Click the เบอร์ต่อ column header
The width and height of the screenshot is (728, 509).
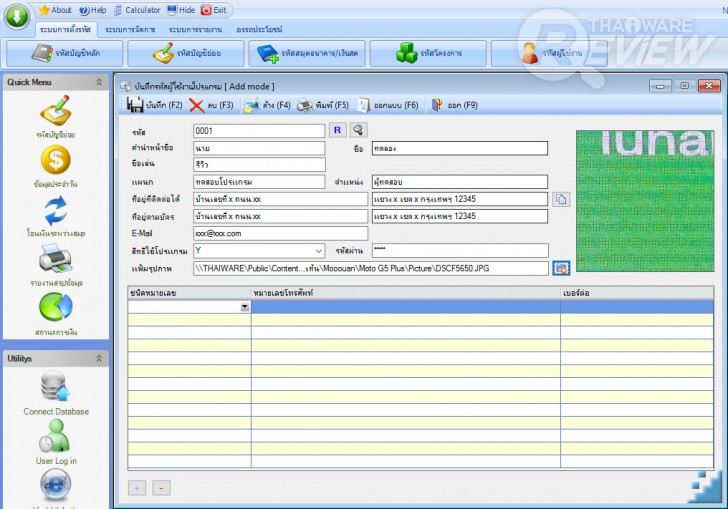coord(637,293)
